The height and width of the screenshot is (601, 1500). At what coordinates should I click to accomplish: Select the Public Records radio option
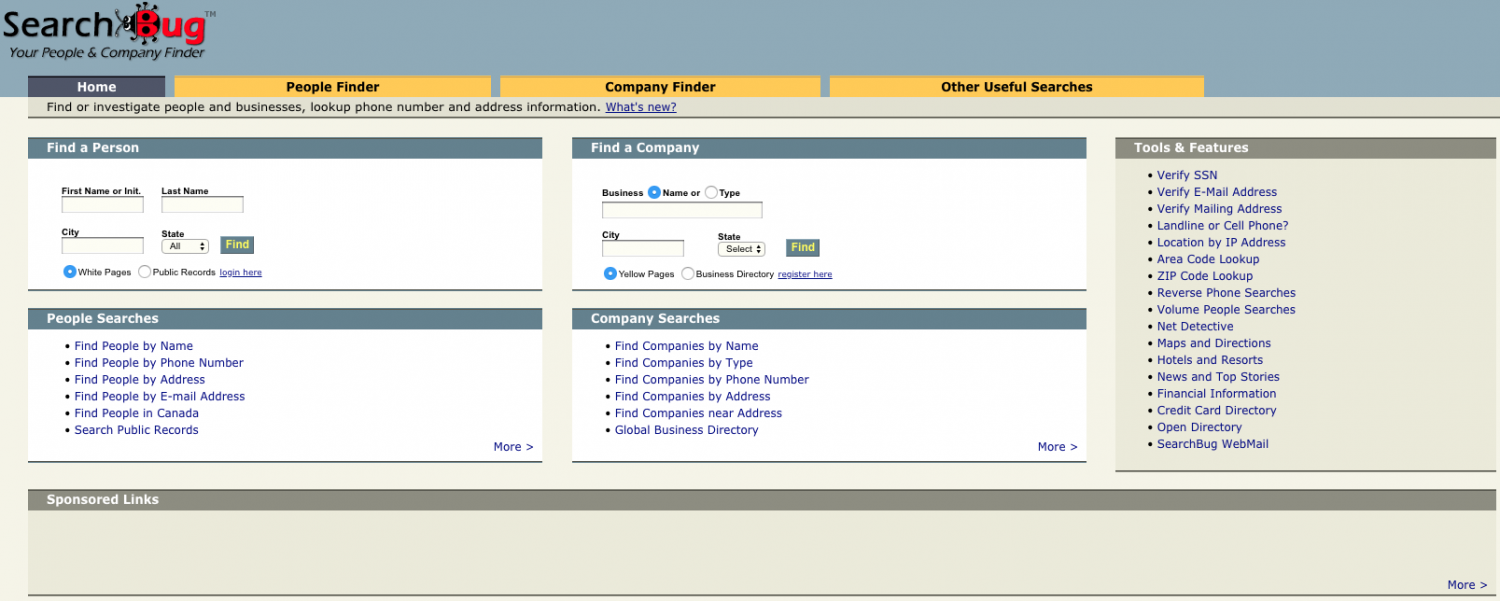pos(145,272)
